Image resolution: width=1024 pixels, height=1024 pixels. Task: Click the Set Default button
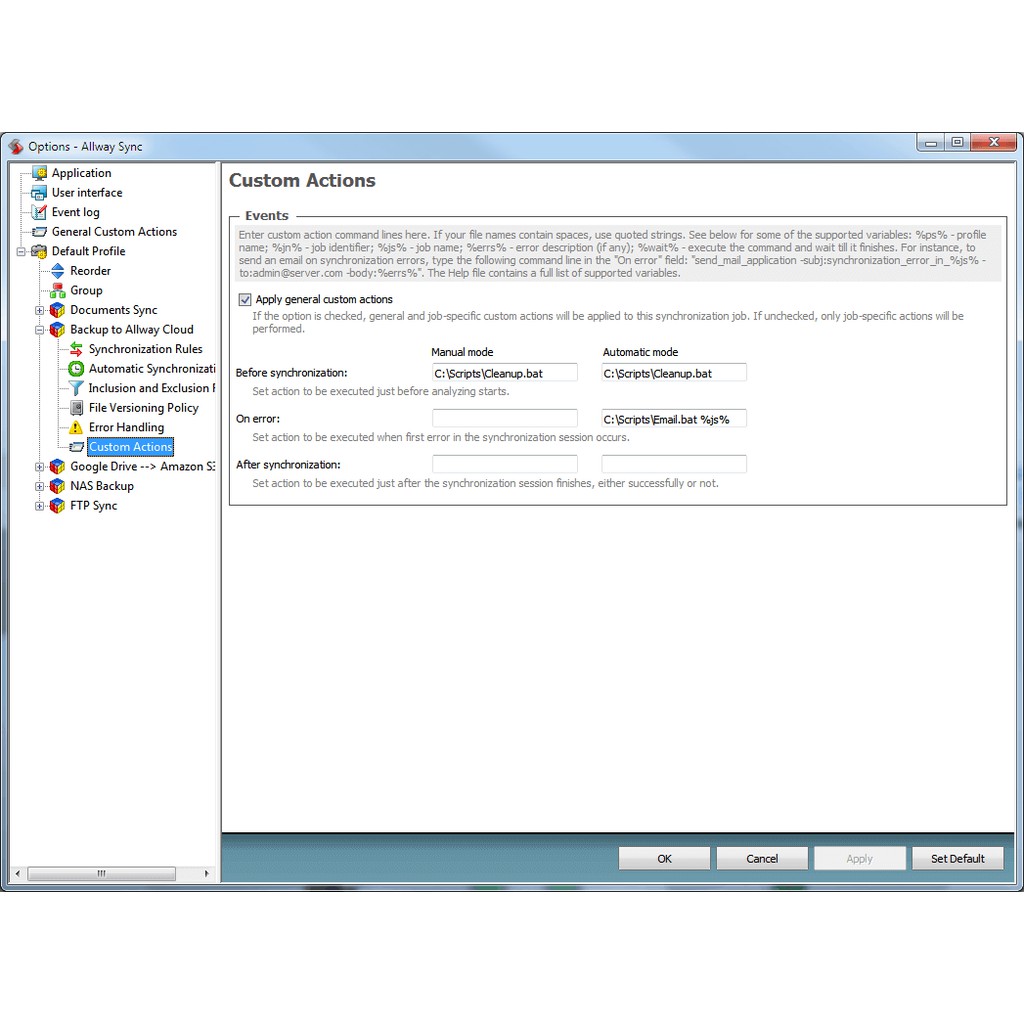pos(957,858)
